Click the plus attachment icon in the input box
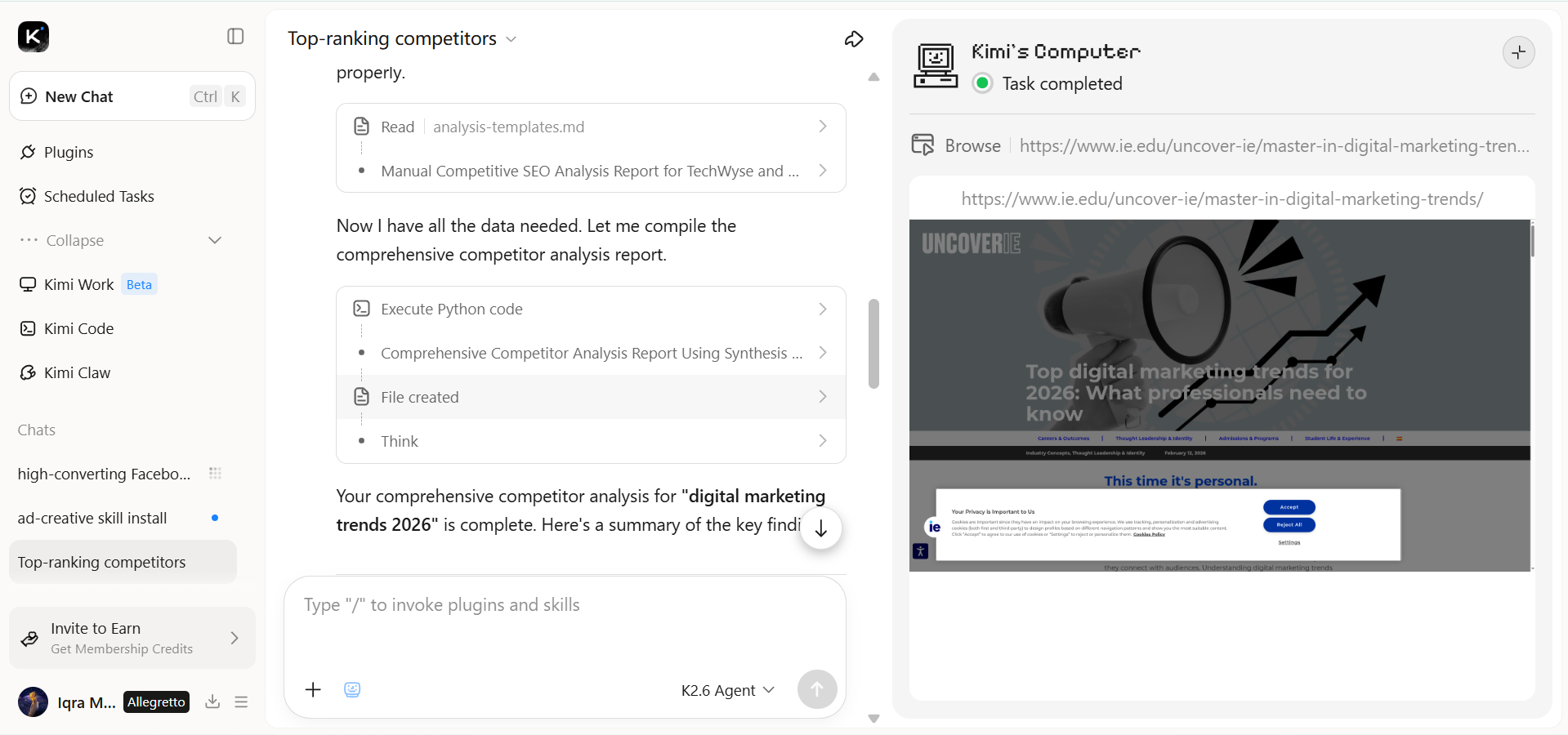This screenshot has width=1568, height=735. click(x=313, y=690)
